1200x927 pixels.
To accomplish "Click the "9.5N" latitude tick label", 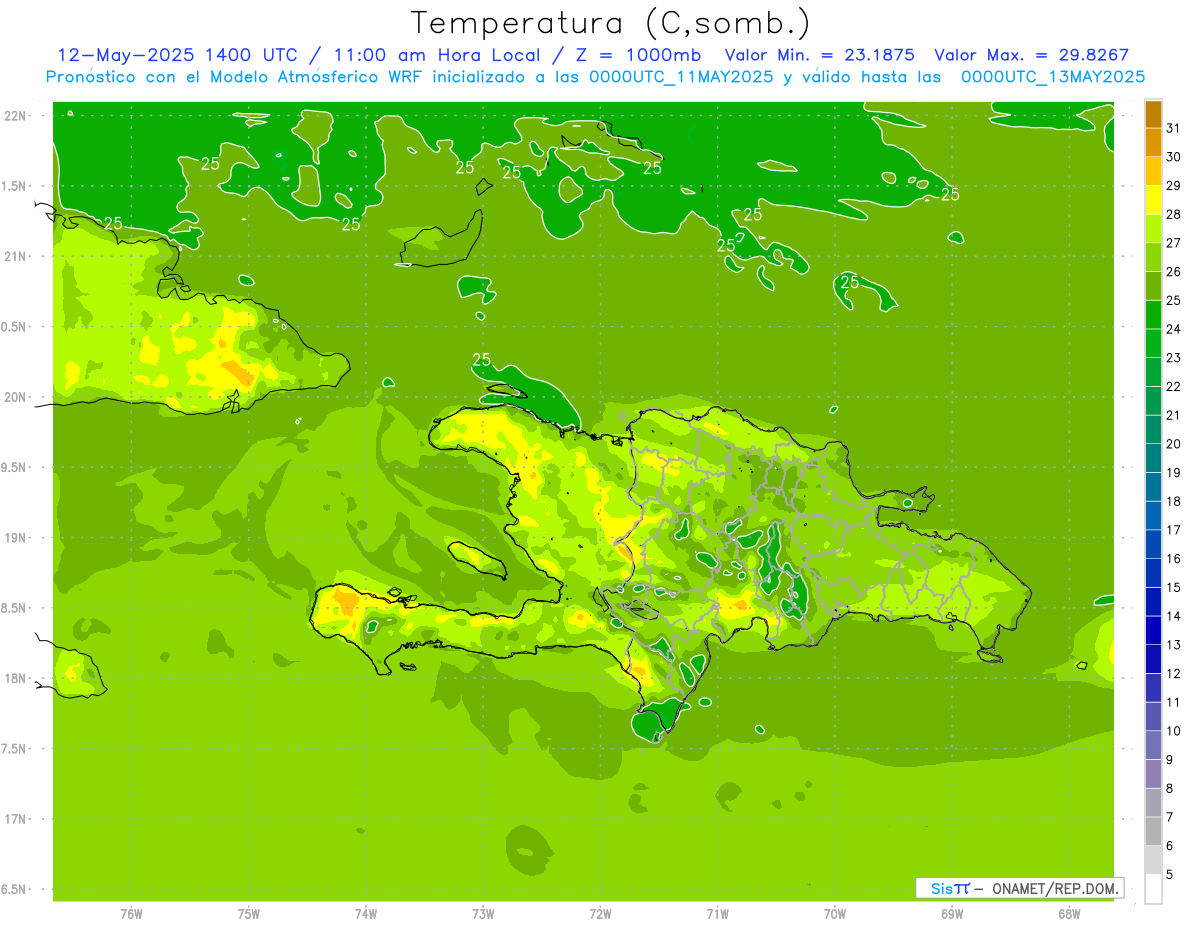I will click(x=15, y=468).
